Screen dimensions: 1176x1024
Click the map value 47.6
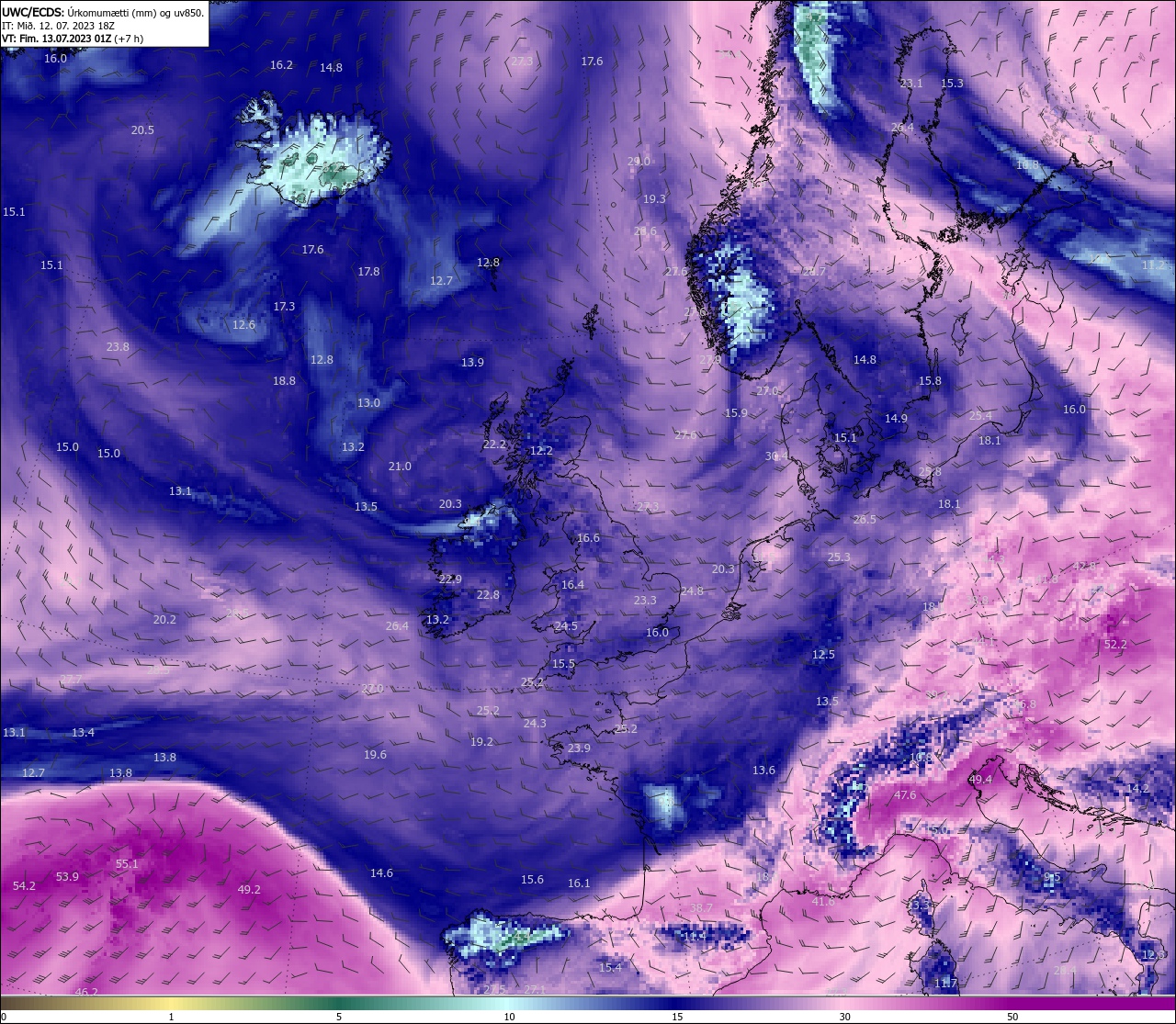(905, 795)
